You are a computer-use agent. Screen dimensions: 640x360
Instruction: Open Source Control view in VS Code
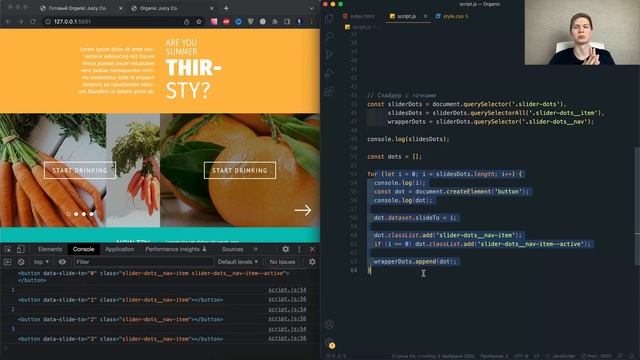point(329,55)
